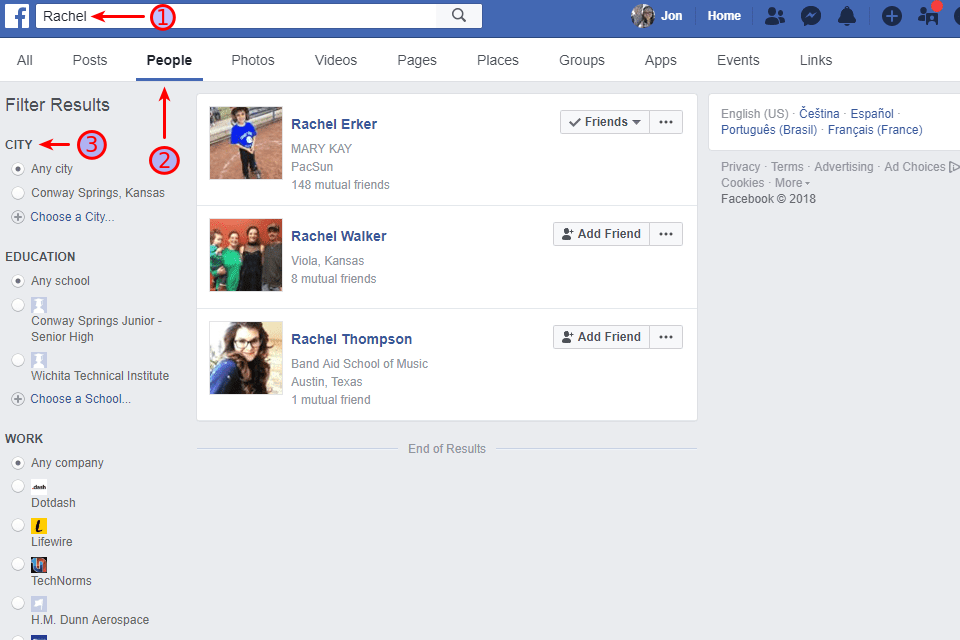
Task: Switch to the Pages tab
Action: pos(417,60)
